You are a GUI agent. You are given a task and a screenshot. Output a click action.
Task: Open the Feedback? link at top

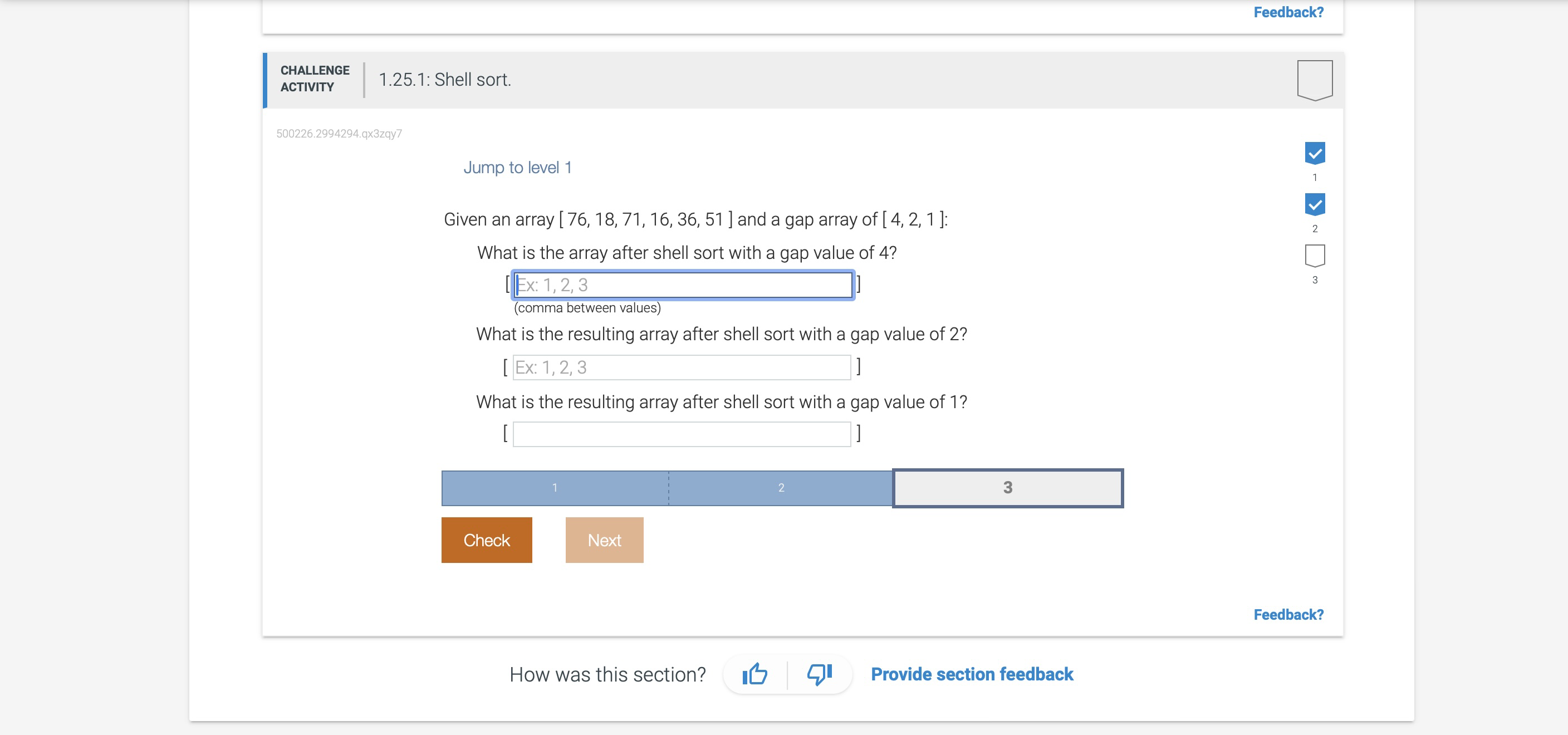click(x=1288, y=12)
